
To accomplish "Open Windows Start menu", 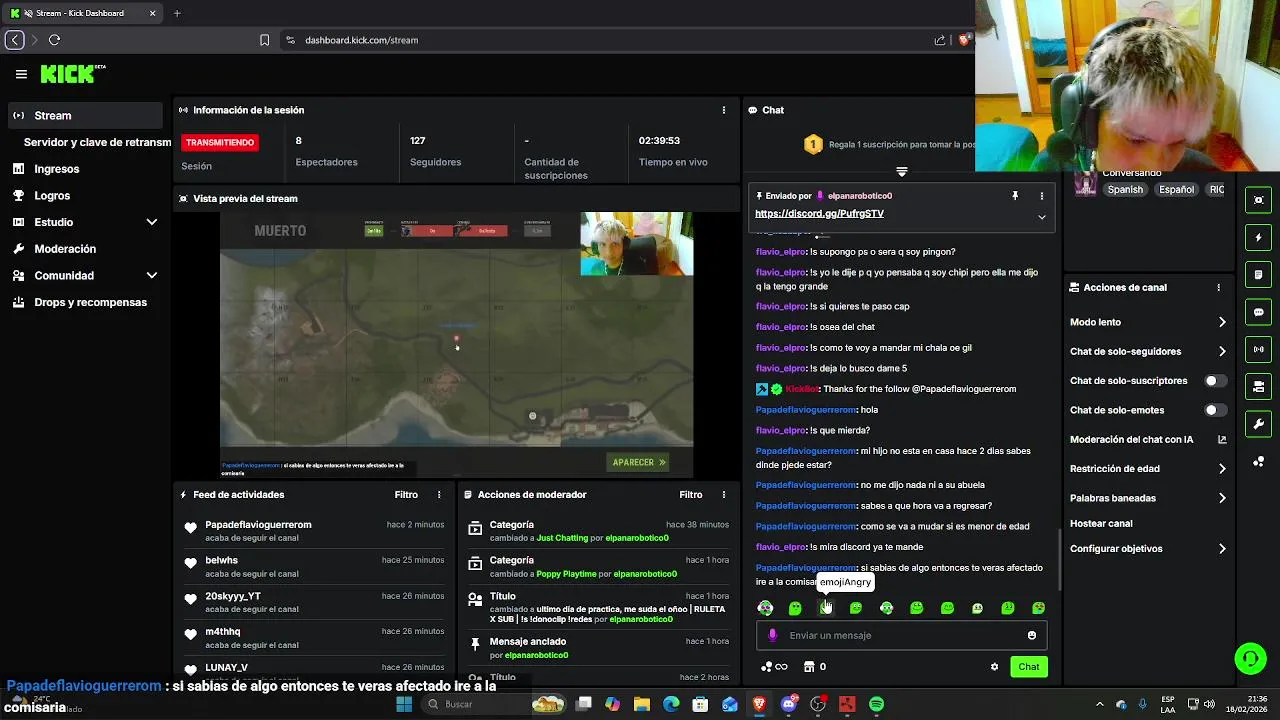I will coord(404,704).
